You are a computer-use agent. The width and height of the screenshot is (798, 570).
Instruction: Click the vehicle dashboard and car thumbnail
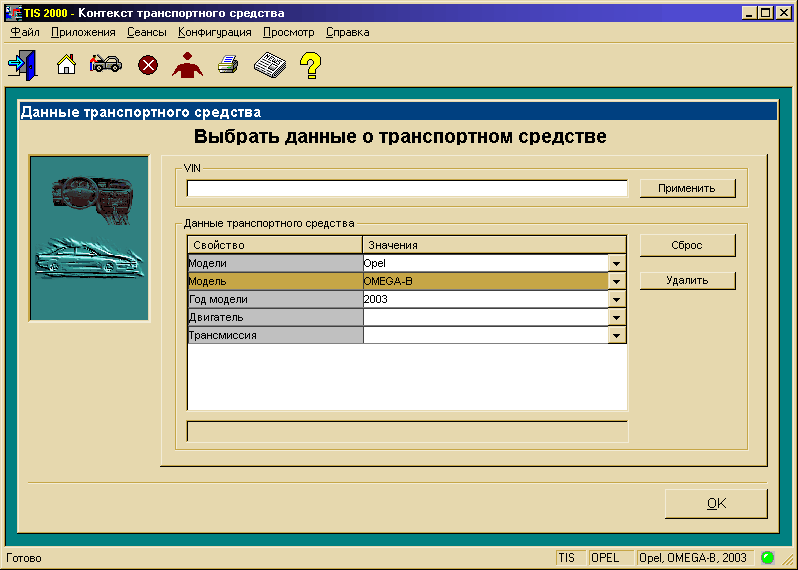[89, 238]
